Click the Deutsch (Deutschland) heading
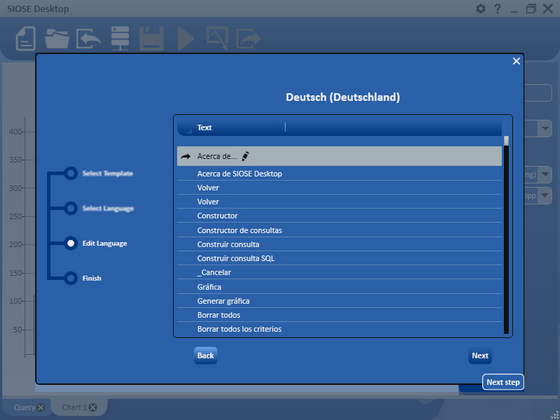 (343, 97)
